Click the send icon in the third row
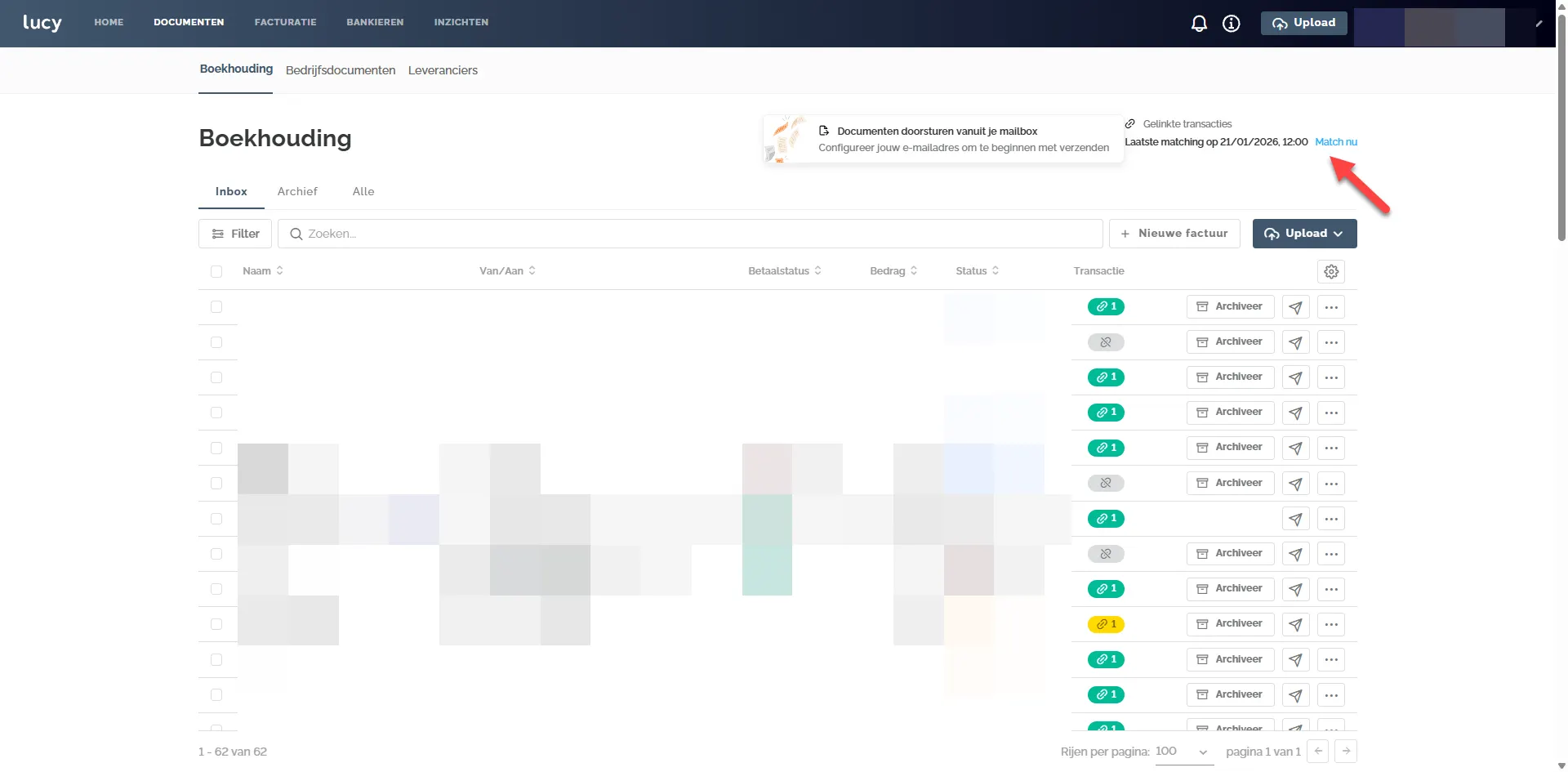 1296,377
